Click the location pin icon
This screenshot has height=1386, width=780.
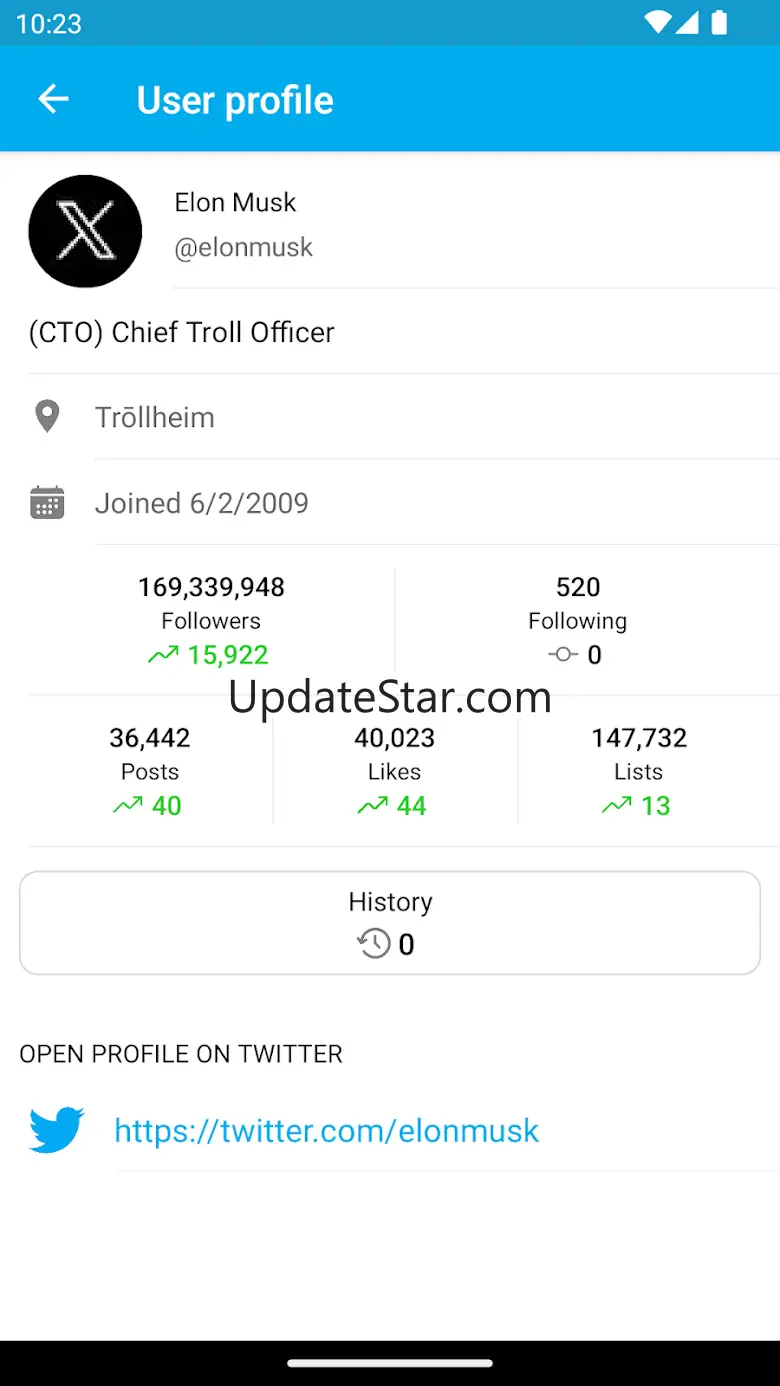click(47, 417)
